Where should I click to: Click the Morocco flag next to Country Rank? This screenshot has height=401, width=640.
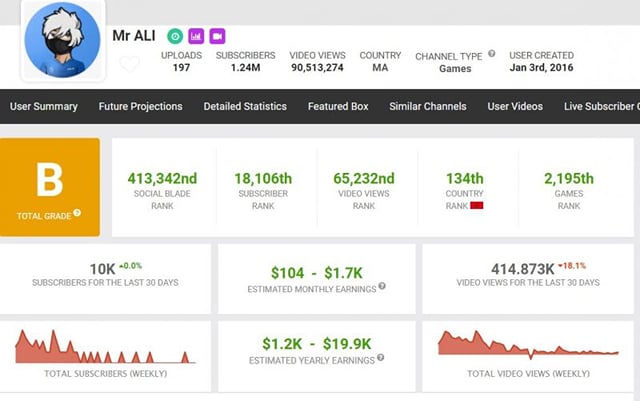477,205
